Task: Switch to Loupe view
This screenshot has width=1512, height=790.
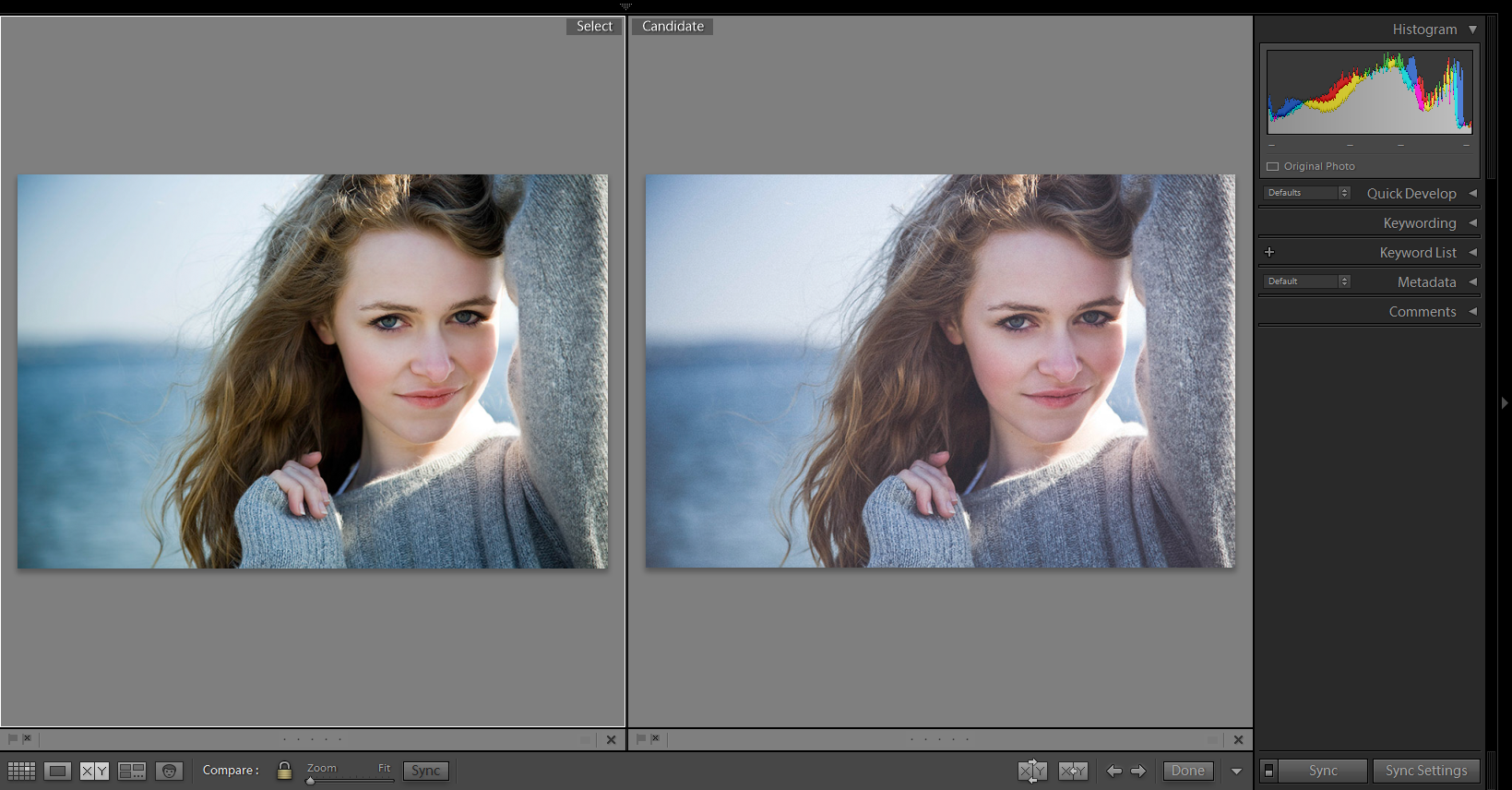Action: (57, 771)
